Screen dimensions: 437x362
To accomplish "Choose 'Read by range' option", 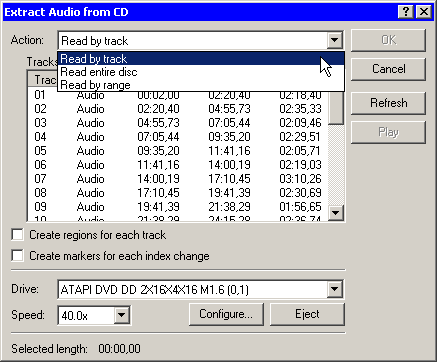I will click(201, 85).
